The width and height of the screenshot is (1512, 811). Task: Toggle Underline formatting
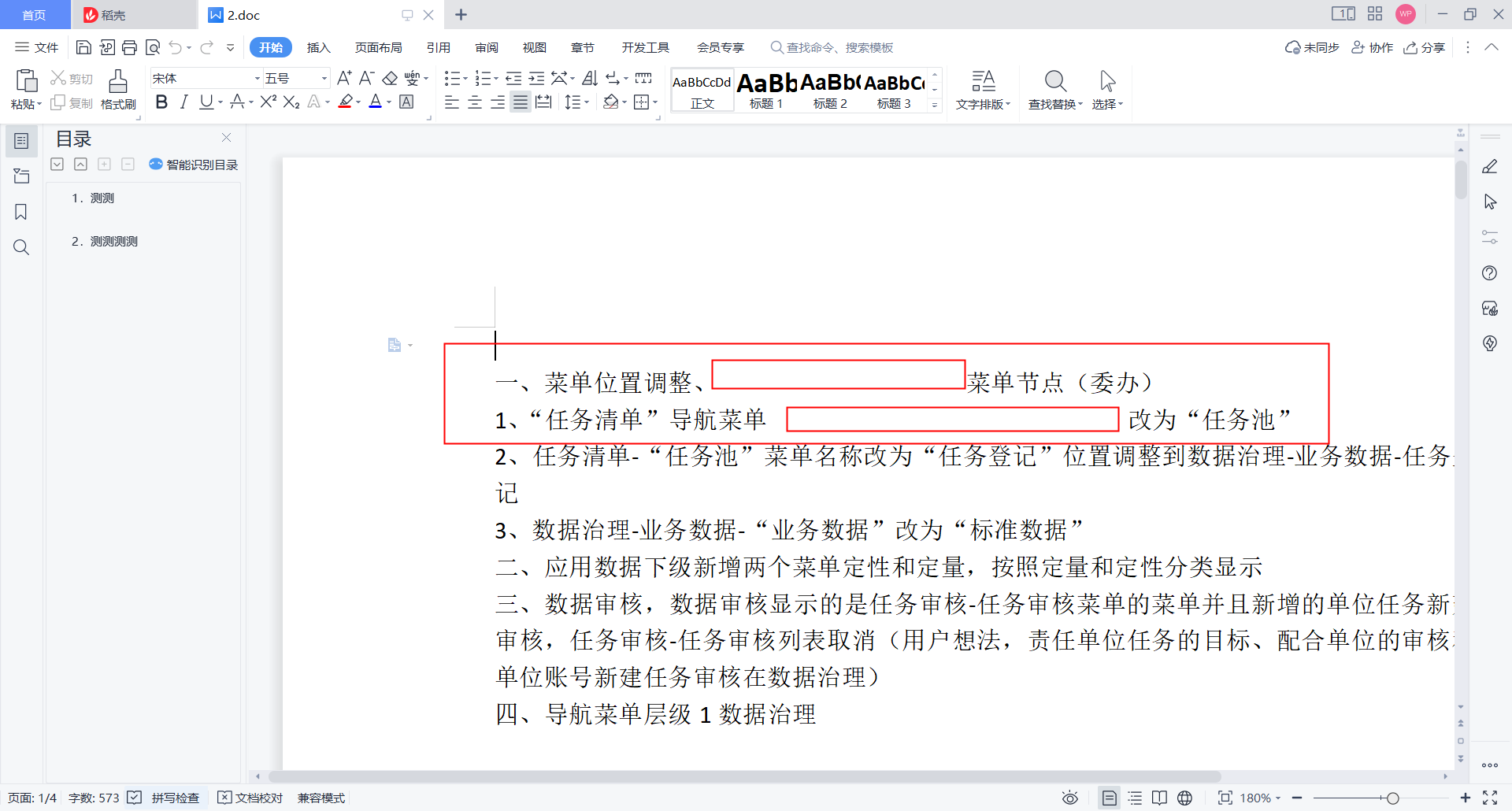(206, 102)
